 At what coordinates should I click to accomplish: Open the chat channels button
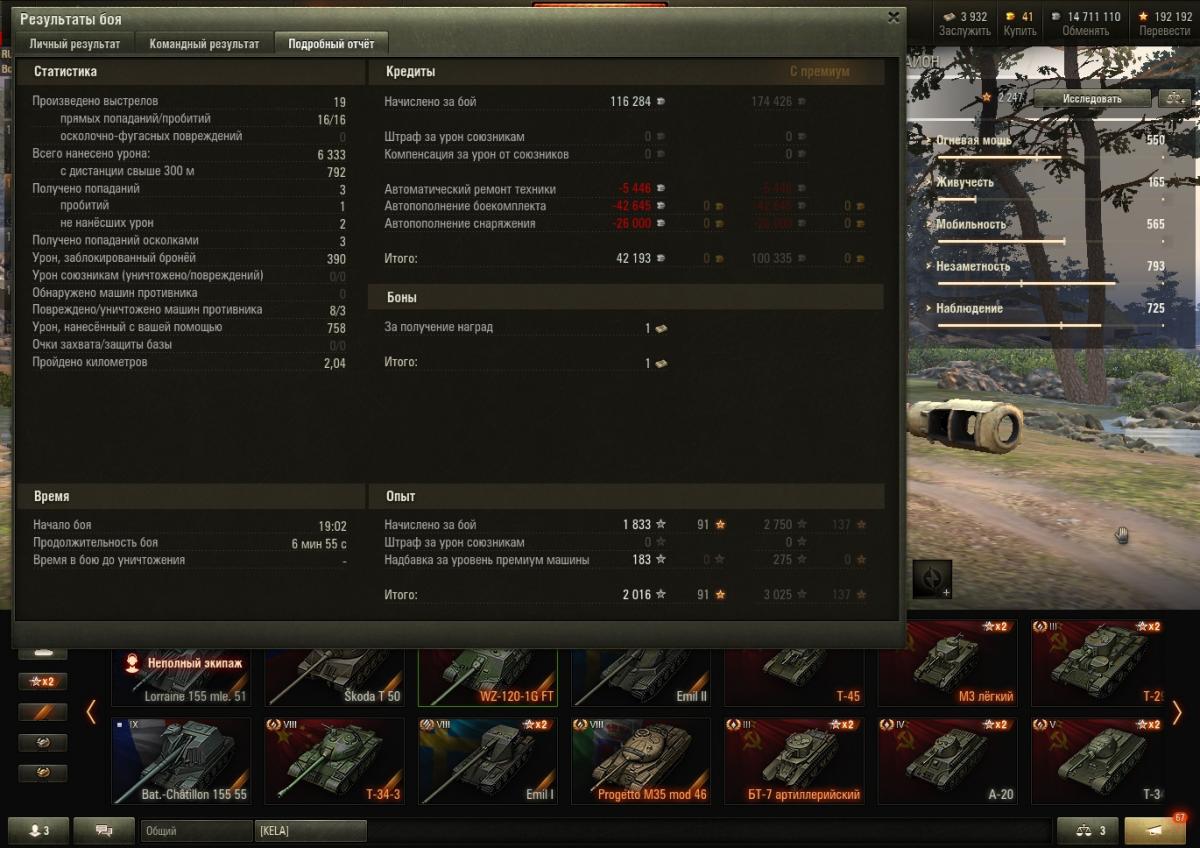tap(105, 831)
